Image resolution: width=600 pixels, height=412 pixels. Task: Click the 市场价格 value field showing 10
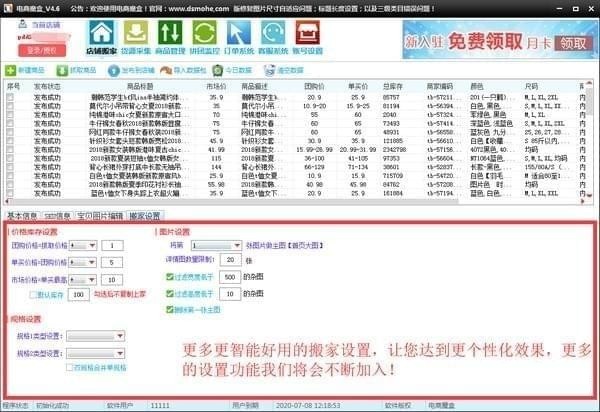112,280
